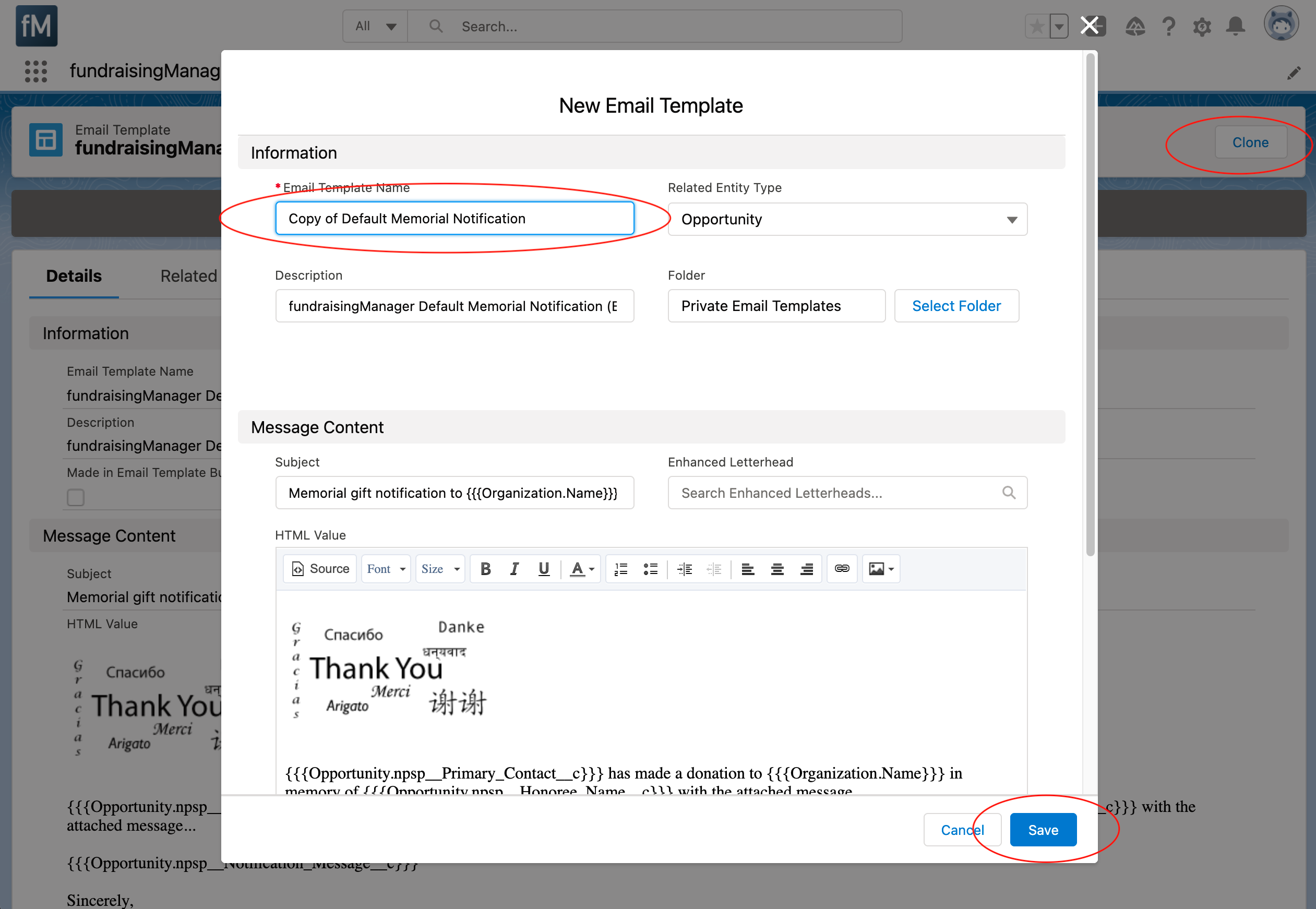The height and width of the screenshot is (909, 1316).
Task: Switch to the Details tab
Action: pos(74,276)
